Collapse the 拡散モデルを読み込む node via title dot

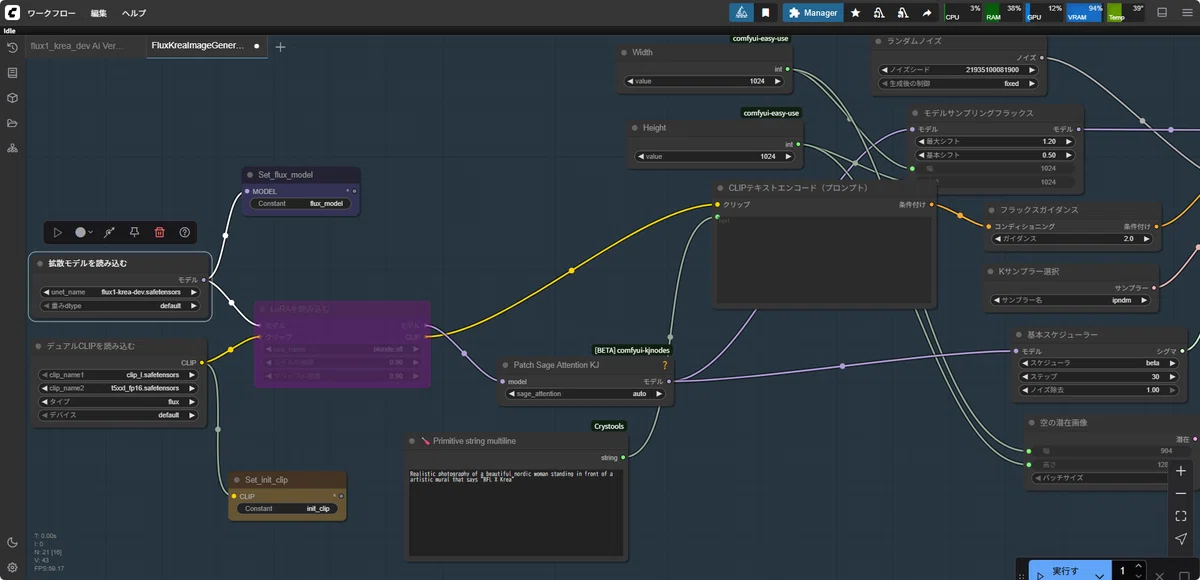(40, 263)
